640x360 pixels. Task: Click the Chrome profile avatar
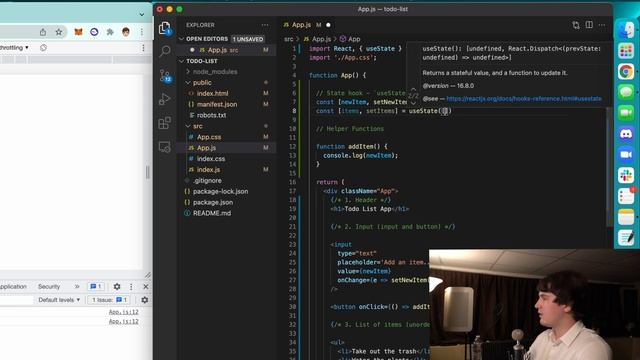(x=126, y=32)
